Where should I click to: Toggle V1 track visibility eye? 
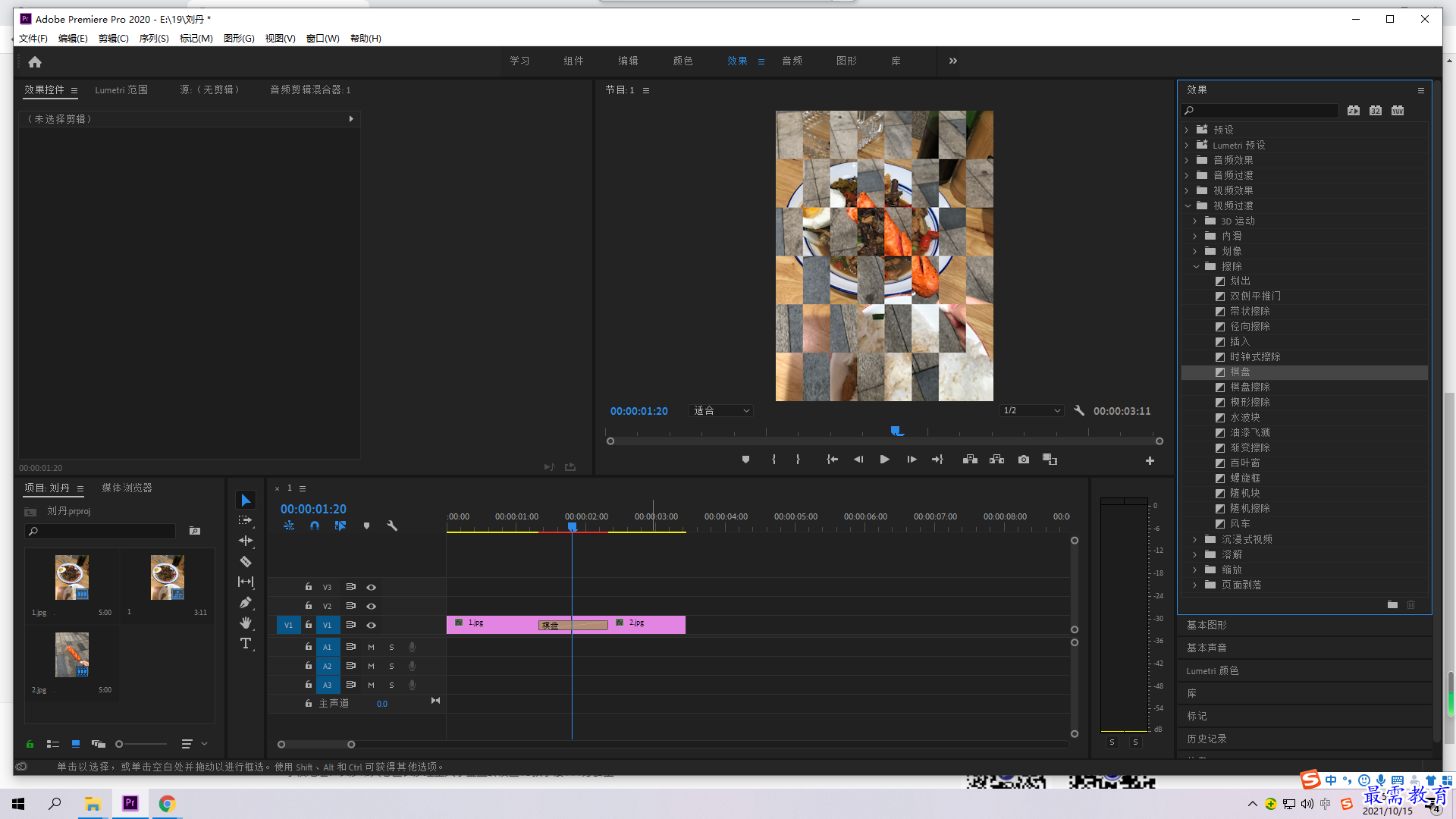pos(372,625)
